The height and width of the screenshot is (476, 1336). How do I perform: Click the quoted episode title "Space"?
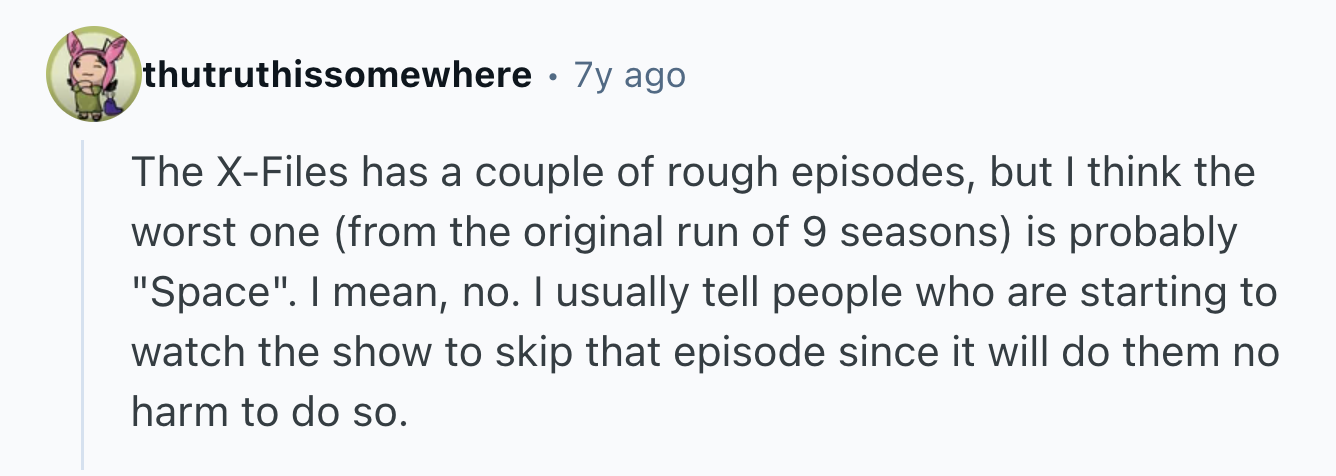click(x=207, y=293)
